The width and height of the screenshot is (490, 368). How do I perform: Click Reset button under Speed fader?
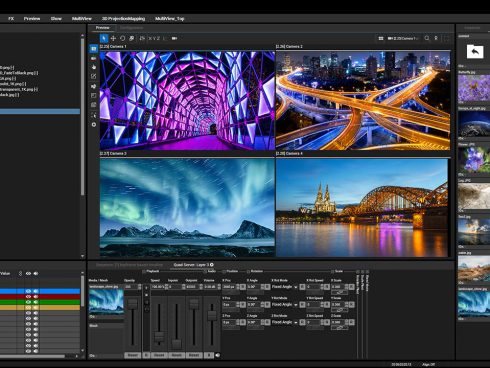159,355
